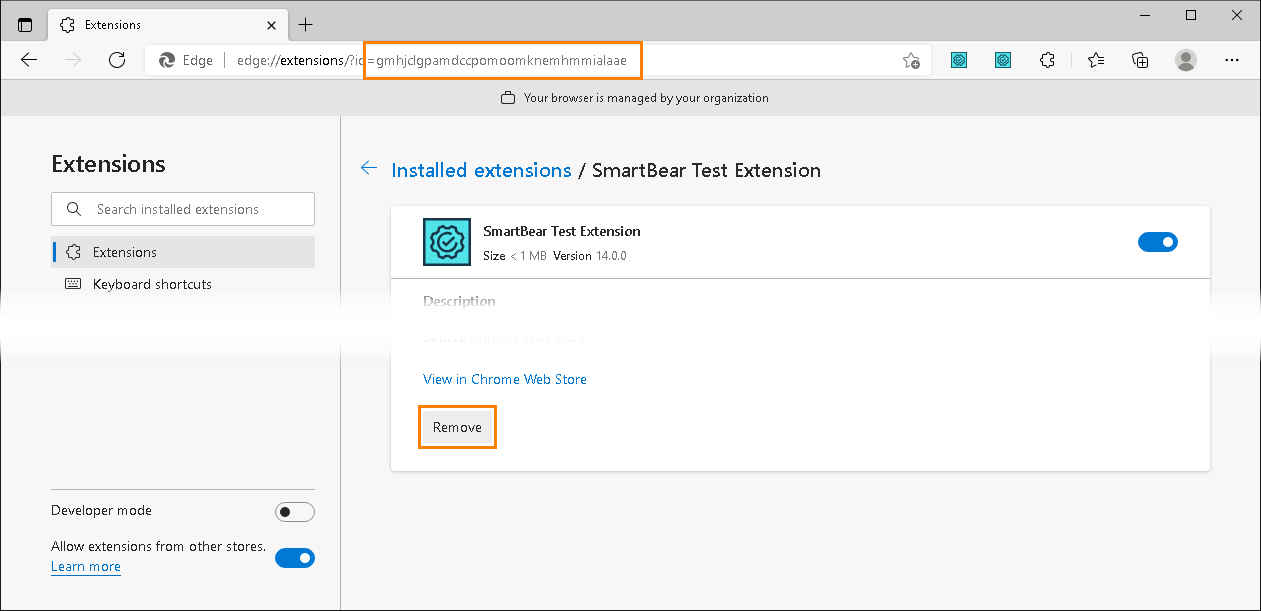Screen dimensions: 1261x611
Task: Enable Developer mode
Action: click(x=295, y=511)
